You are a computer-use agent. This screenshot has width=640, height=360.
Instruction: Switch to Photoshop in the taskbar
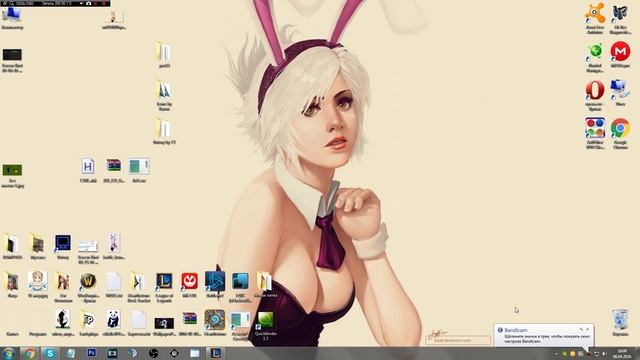coord(91,353)
